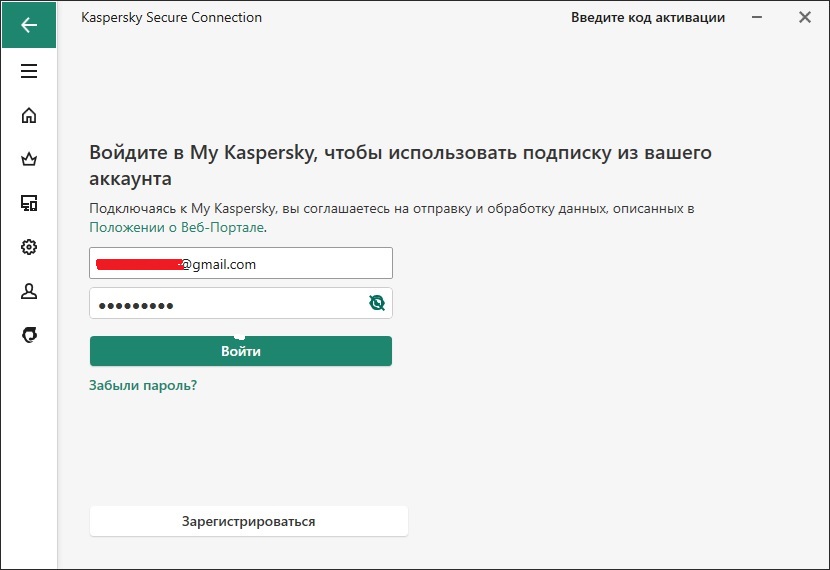Minimize the Kaspersky window

757,17
